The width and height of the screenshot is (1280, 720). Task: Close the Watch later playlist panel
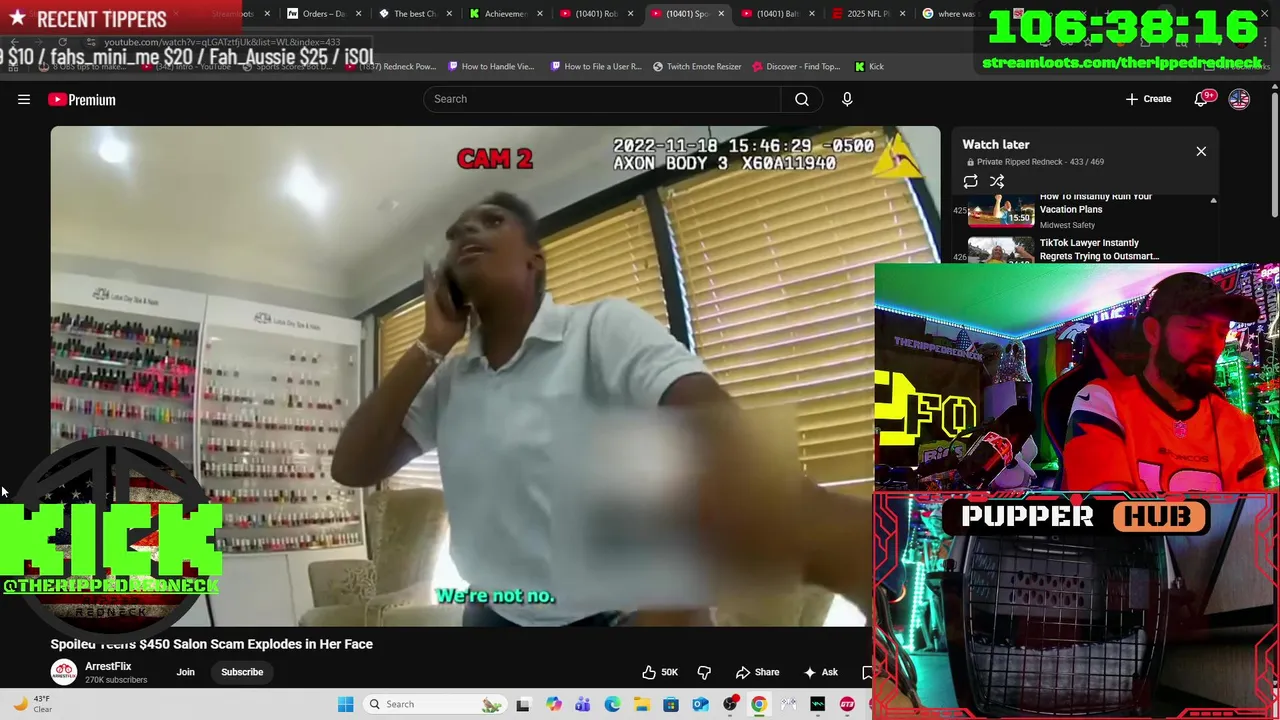(x=1201, y=151)
